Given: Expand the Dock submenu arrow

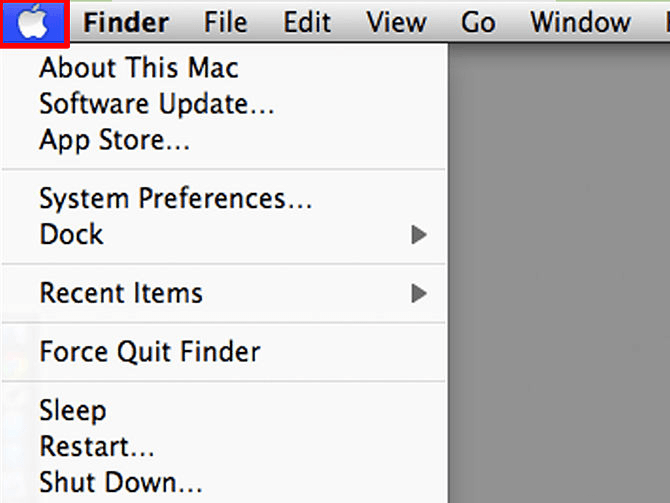Looking at the screenshot, I should point(419,235).
